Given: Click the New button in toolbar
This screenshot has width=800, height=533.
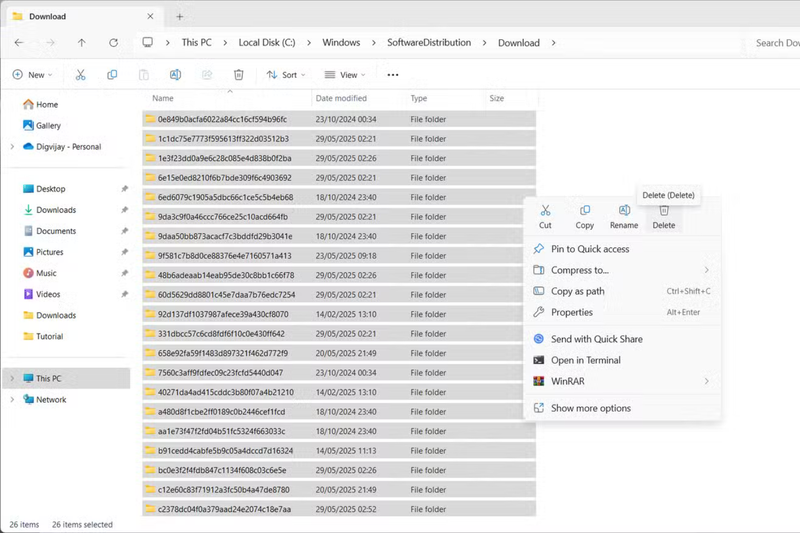Looking at the screenshot, I should [x=31, y=75].
